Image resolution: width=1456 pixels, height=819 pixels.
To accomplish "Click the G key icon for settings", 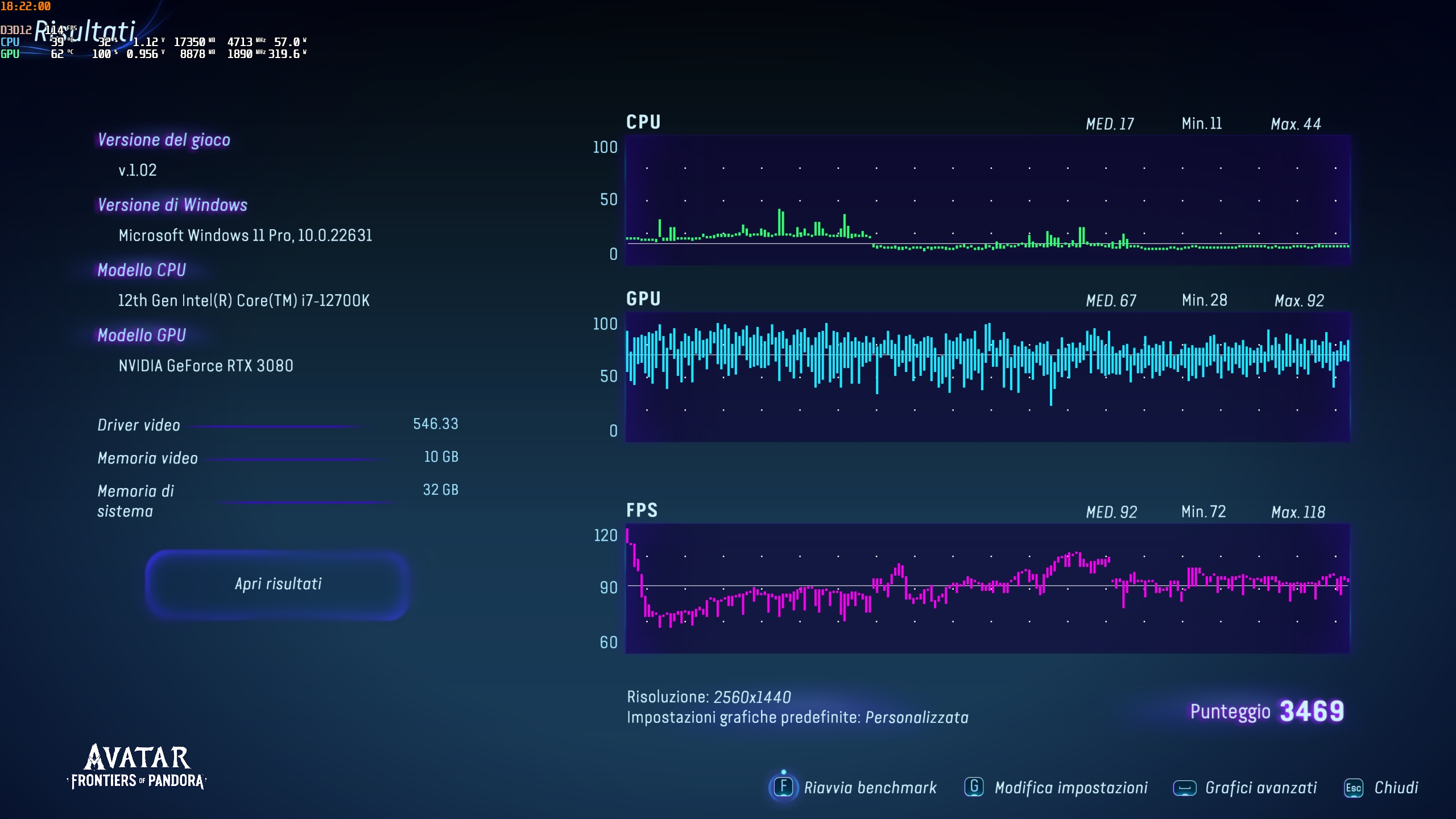I will [974, 787].
